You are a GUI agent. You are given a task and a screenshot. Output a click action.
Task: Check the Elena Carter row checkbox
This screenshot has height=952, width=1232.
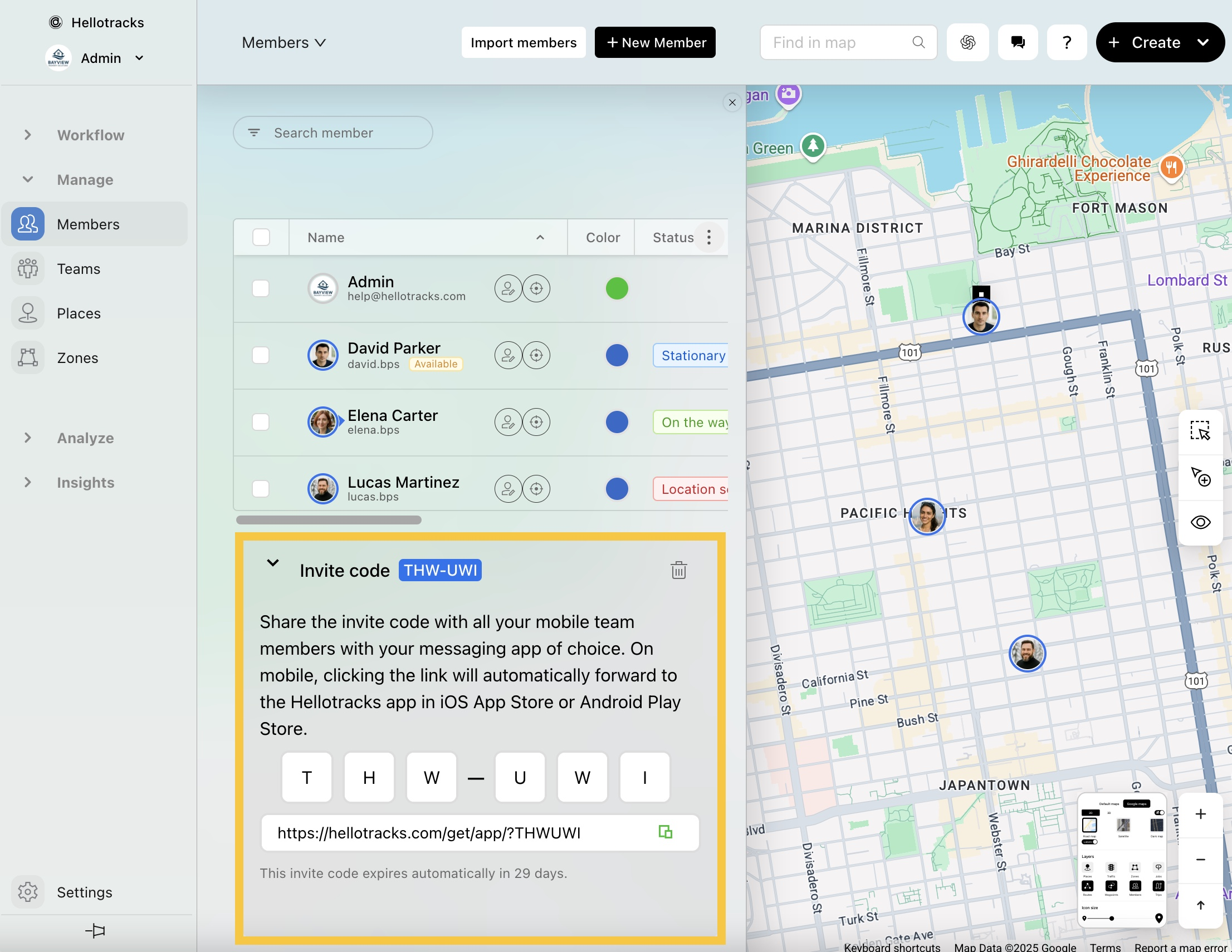pos(261,422)
